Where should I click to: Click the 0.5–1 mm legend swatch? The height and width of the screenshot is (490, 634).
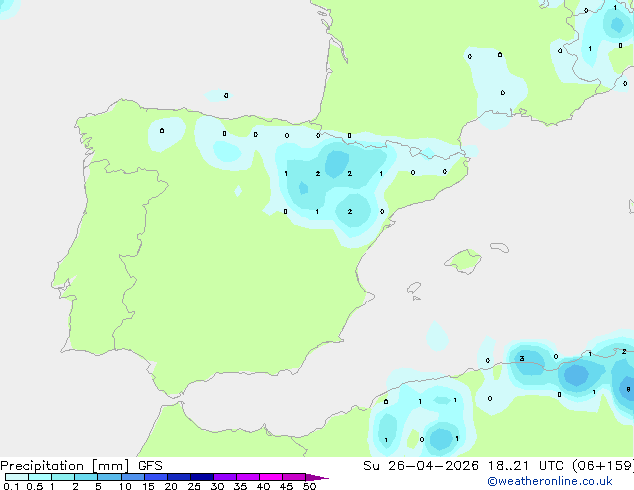coord(40,477)
